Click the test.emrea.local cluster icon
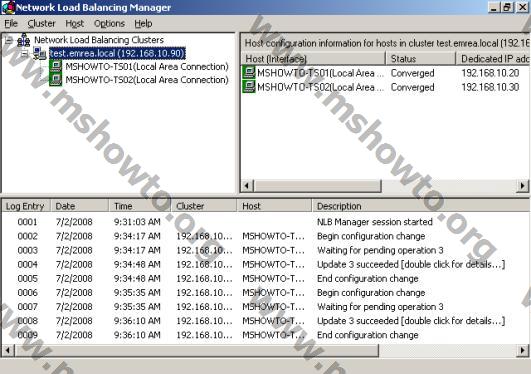The image size is (531, 374). point(40,53)
